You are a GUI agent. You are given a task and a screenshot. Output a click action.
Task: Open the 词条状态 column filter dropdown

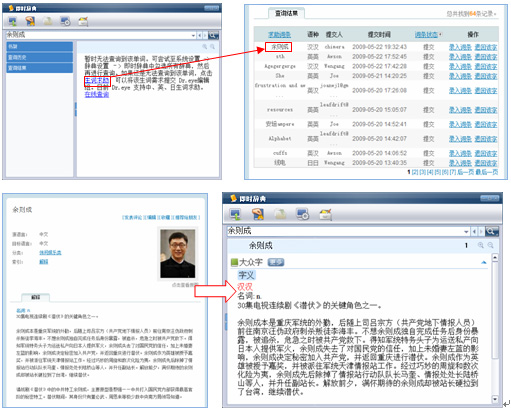[441, 34]
